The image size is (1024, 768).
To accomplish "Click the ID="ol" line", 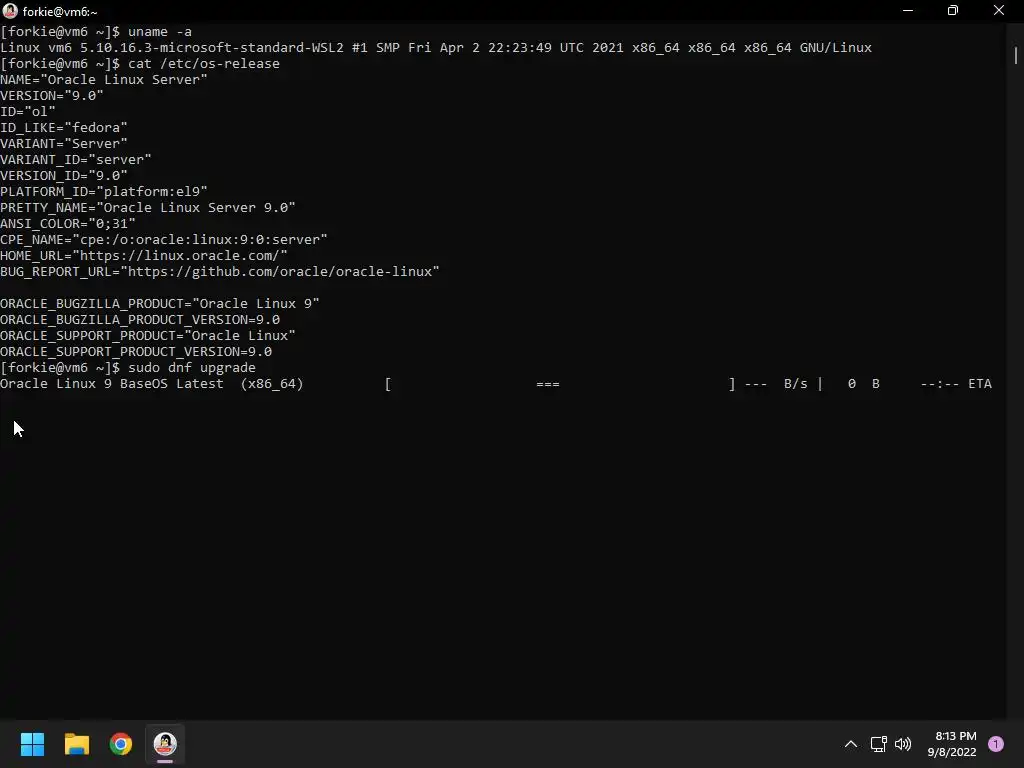I will pos(28,112).
